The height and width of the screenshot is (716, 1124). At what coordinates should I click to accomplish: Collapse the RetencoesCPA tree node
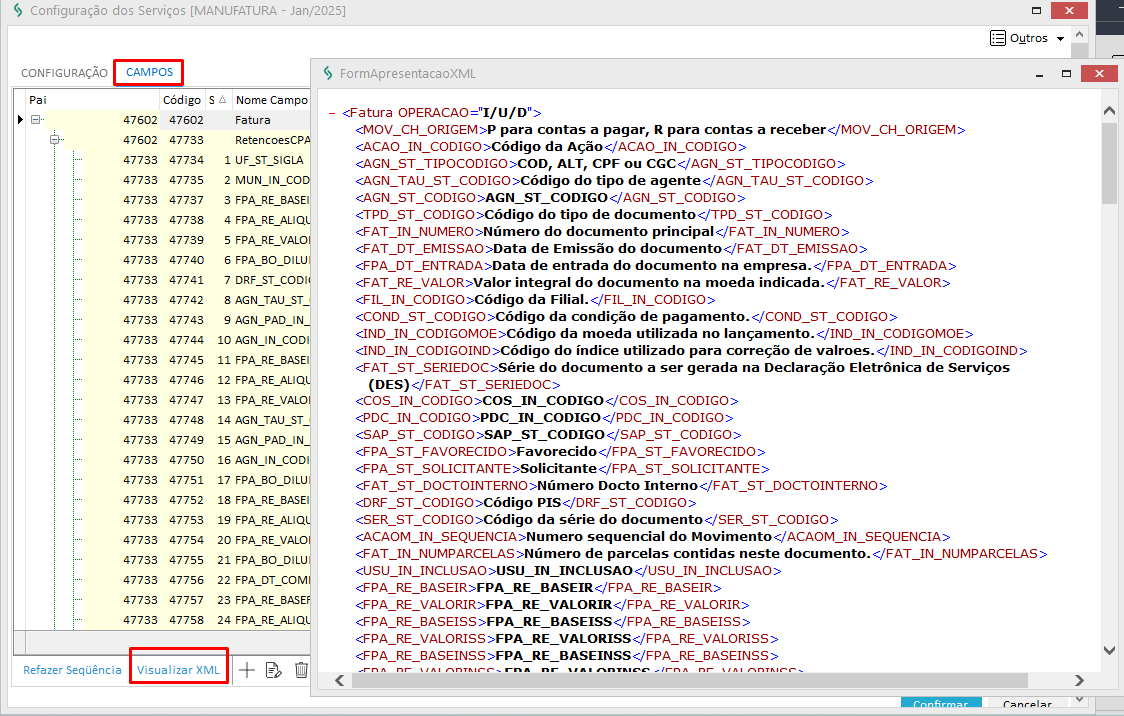click(56, 140)
